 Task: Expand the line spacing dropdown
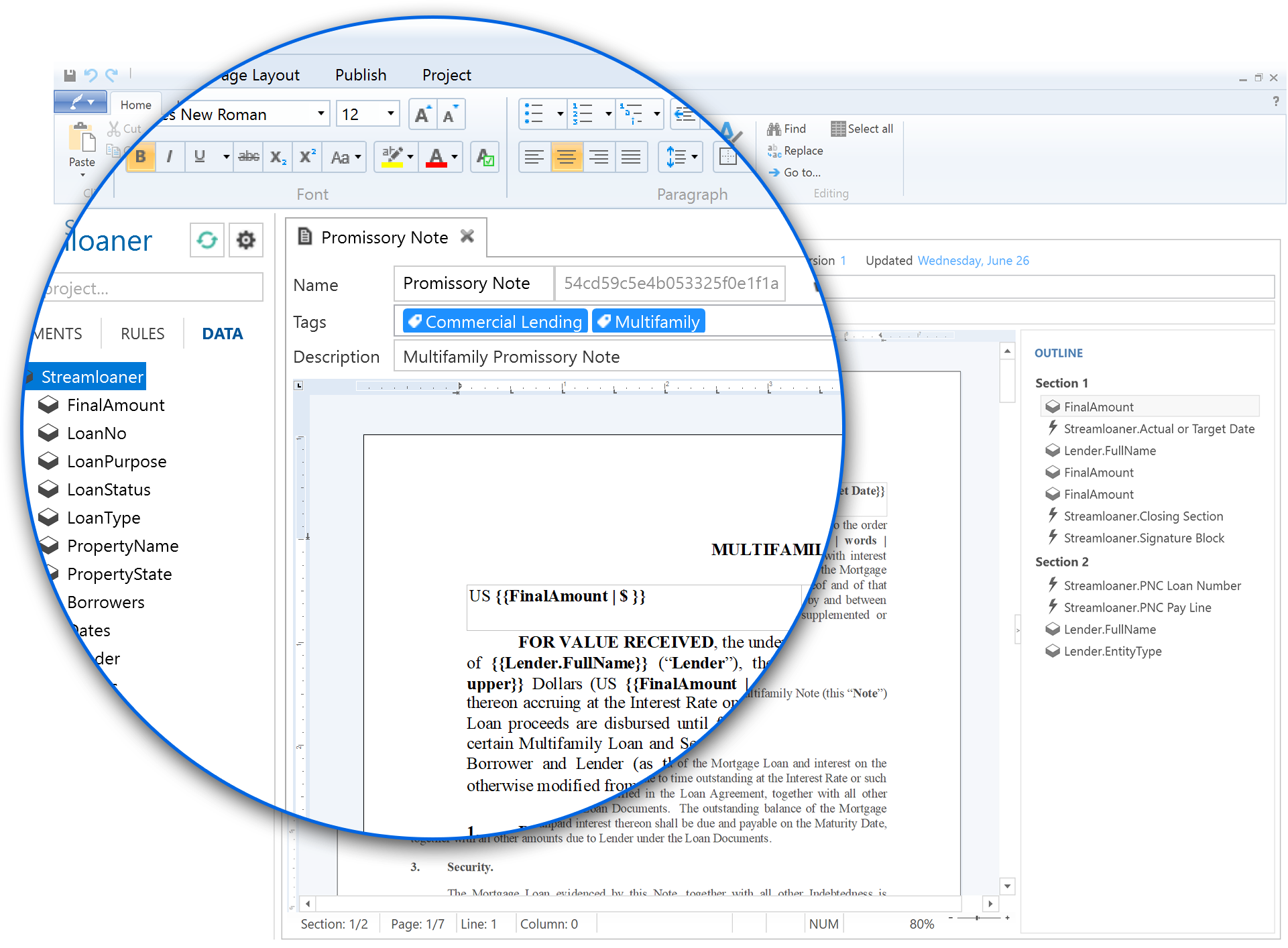pos(694,157)
